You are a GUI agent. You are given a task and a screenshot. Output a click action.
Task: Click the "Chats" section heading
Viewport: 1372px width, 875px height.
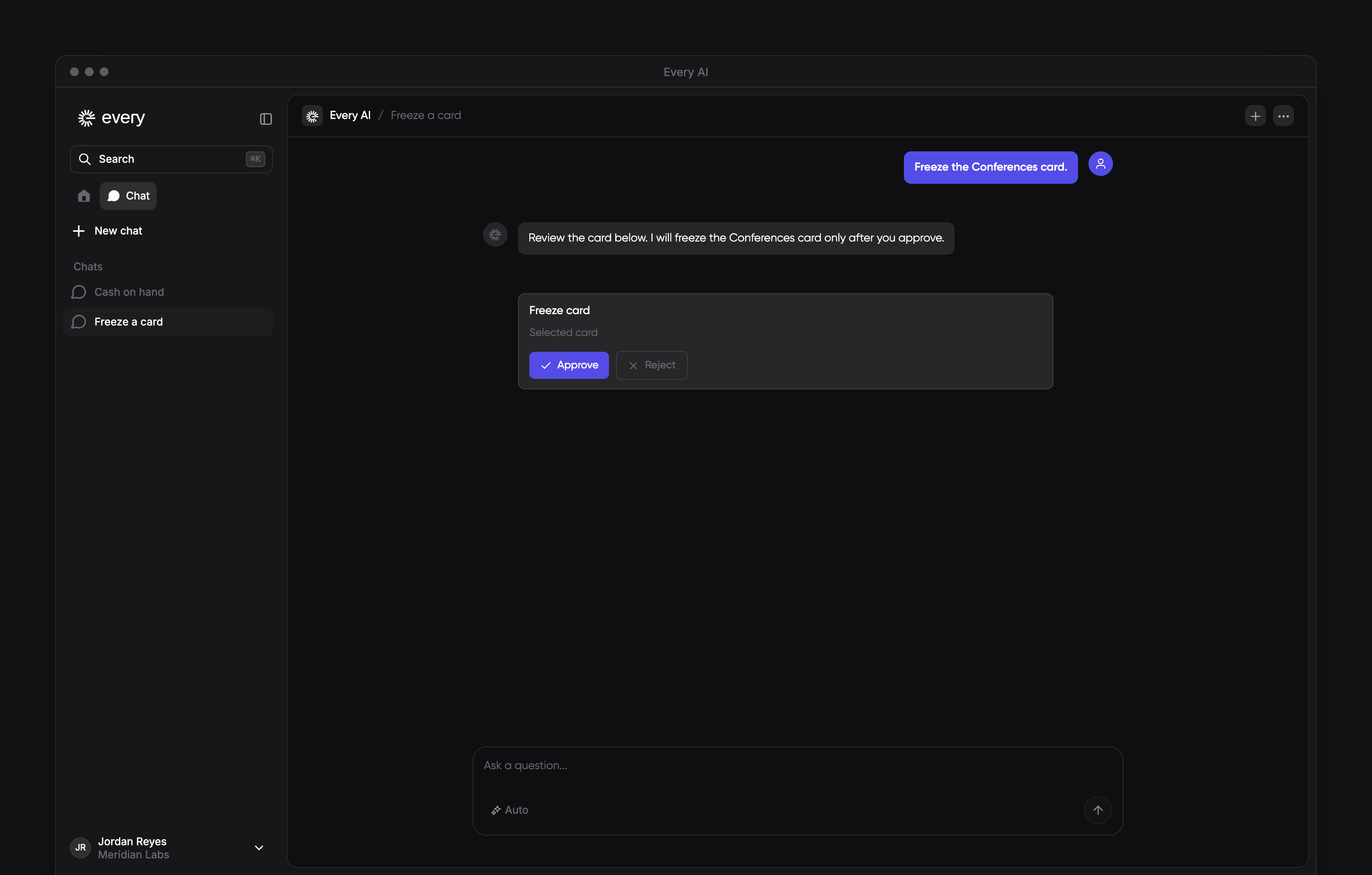coord(88,266)
